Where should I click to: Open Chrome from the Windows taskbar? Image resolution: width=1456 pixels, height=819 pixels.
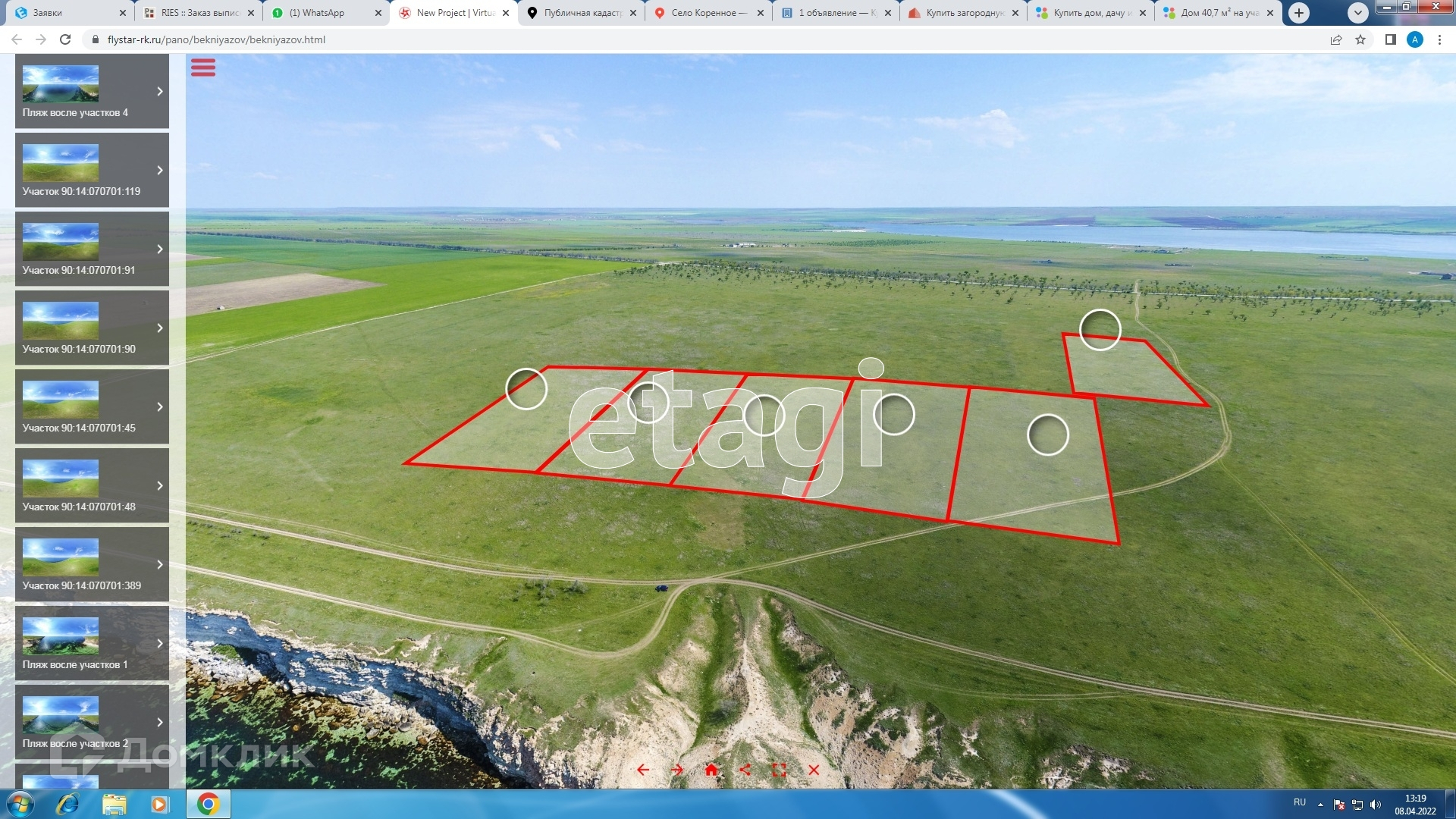pyautogui.click(x=208, y=804)
